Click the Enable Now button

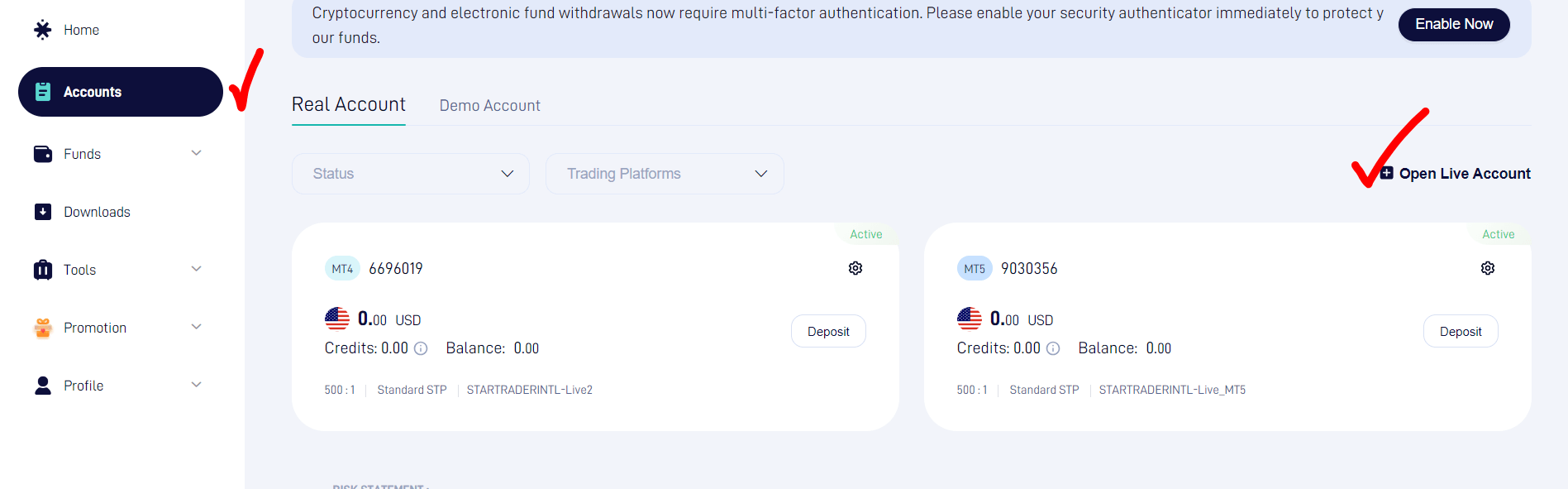(x=1454, y=24)
